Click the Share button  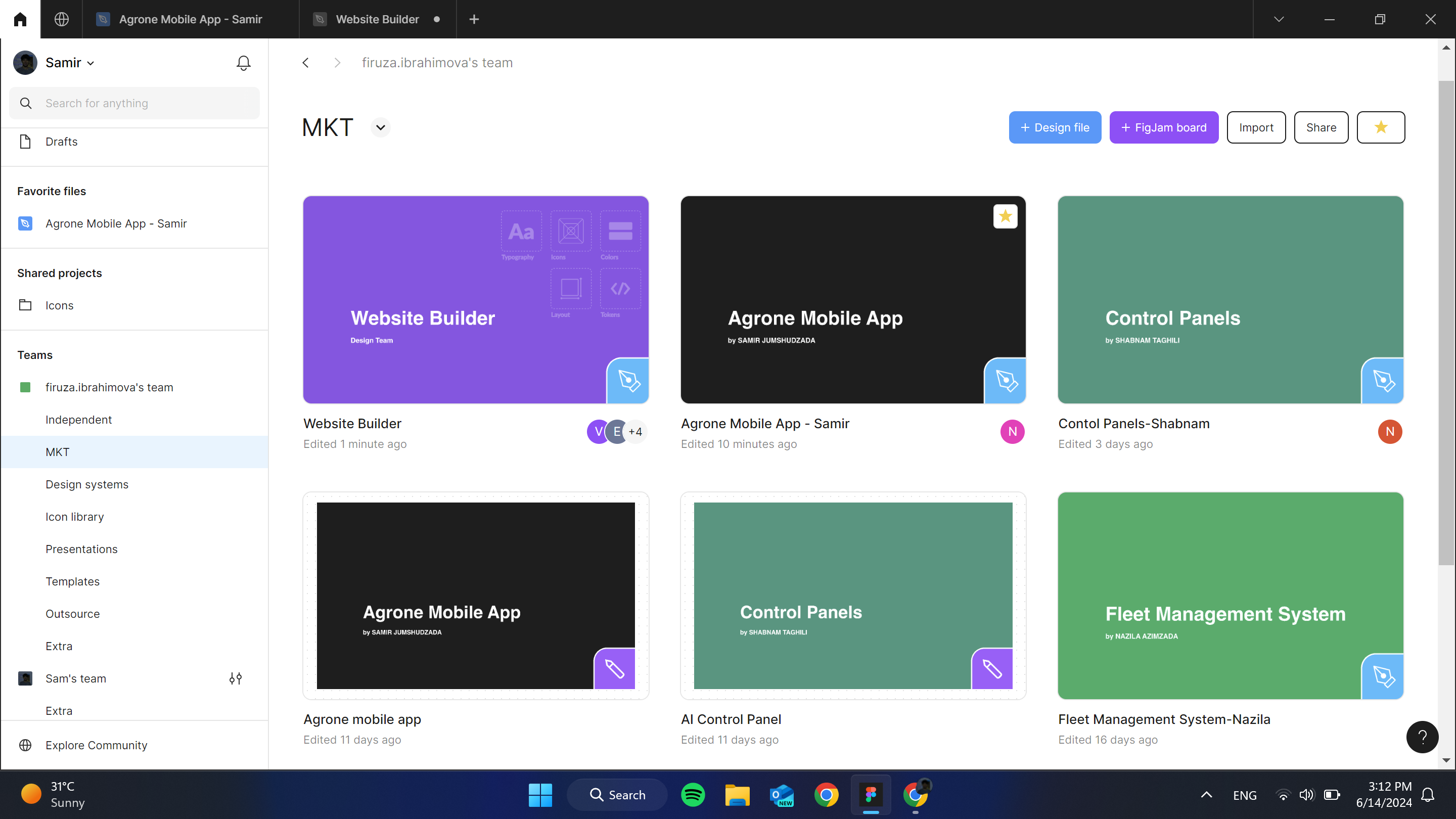click(x=1321, y=127)
